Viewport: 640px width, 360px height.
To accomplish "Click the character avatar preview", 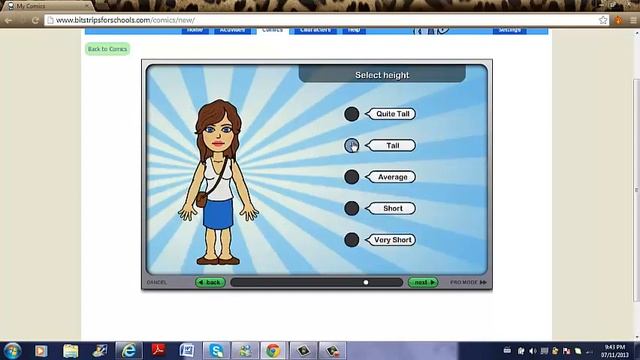I will click(218, 182).
